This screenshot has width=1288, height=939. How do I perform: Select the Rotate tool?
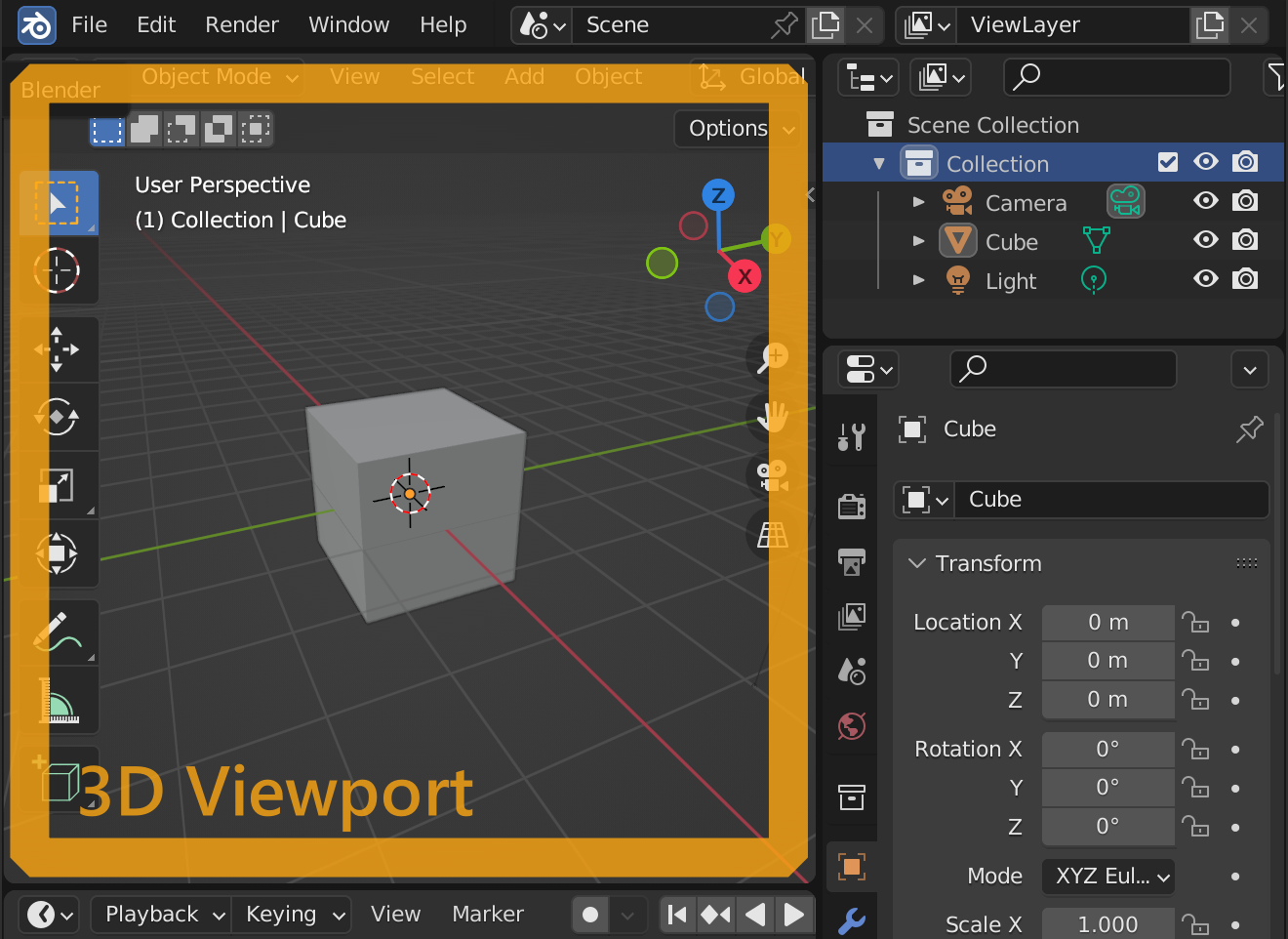click(59, 418)
